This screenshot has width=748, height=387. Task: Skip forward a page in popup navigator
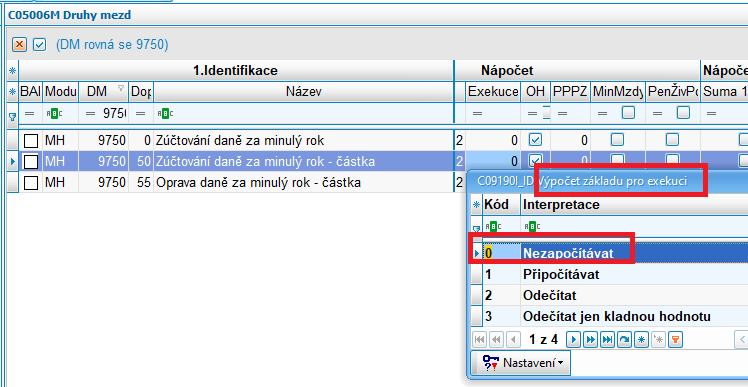click(x=591, y=340)
